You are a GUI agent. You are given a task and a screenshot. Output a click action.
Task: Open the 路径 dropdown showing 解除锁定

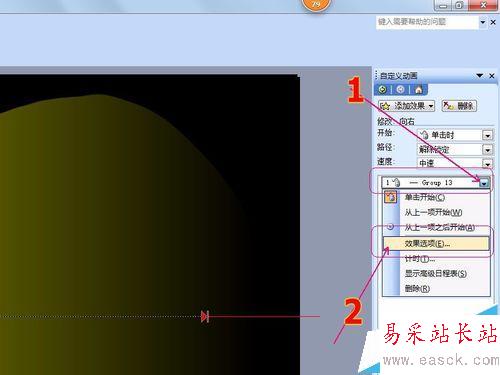coord(487,150)
